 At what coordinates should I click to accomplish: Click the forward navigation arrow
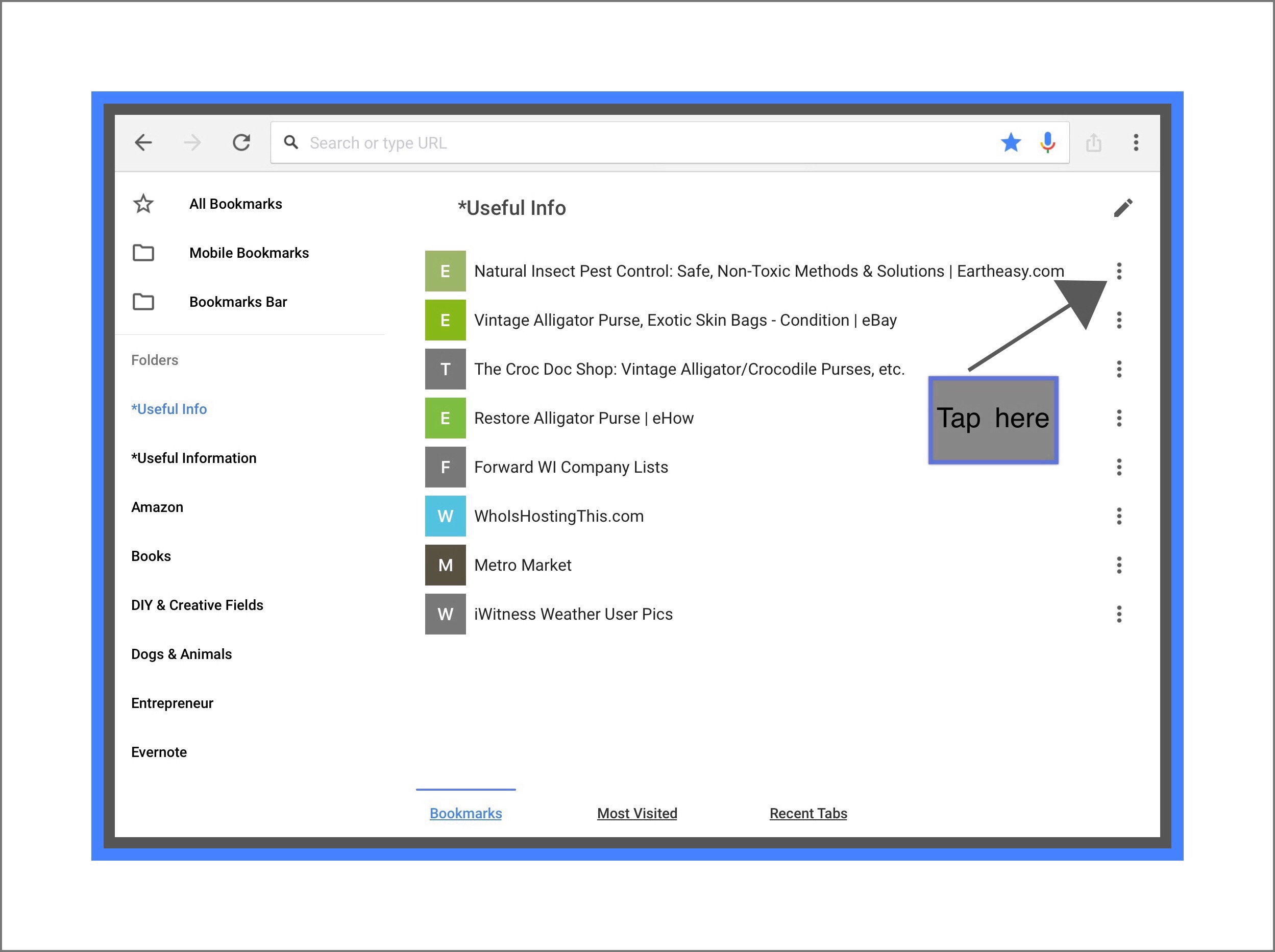[x=192, y=142]
